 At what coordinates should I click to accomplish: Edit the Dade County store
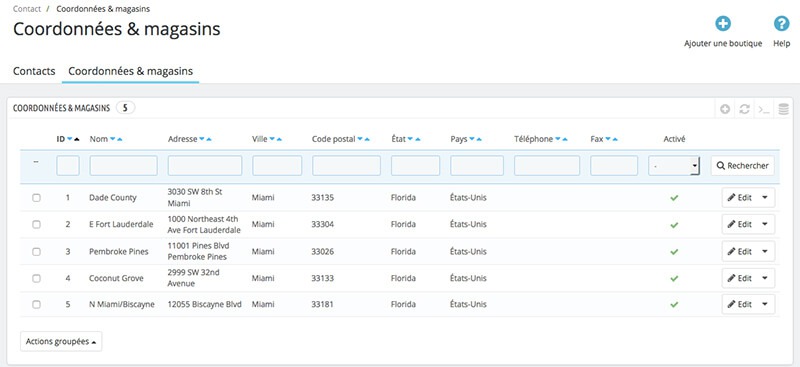[x=740, y=198]
